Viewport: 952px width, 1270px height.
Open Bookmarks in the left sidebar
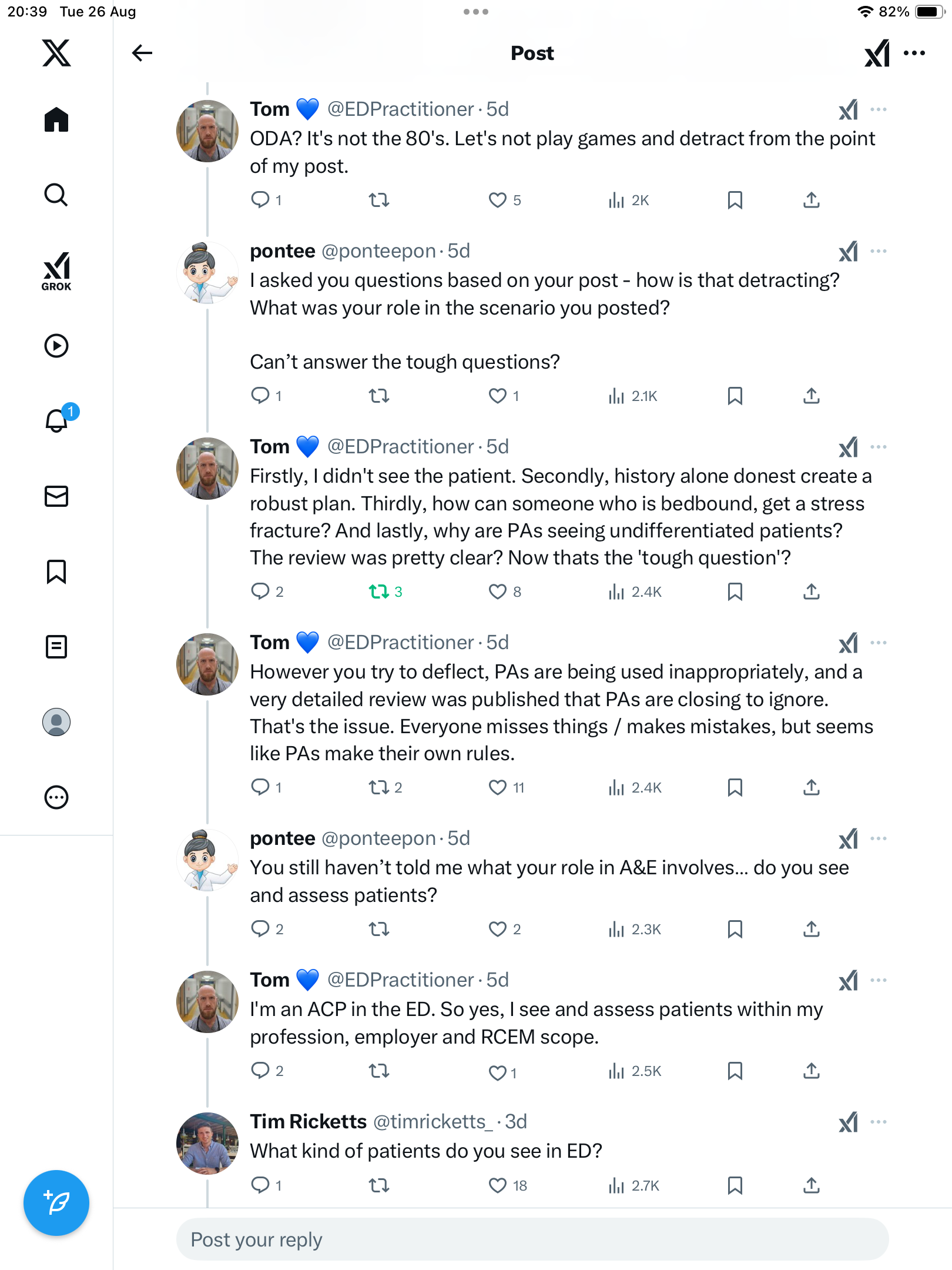coord(56,571)
